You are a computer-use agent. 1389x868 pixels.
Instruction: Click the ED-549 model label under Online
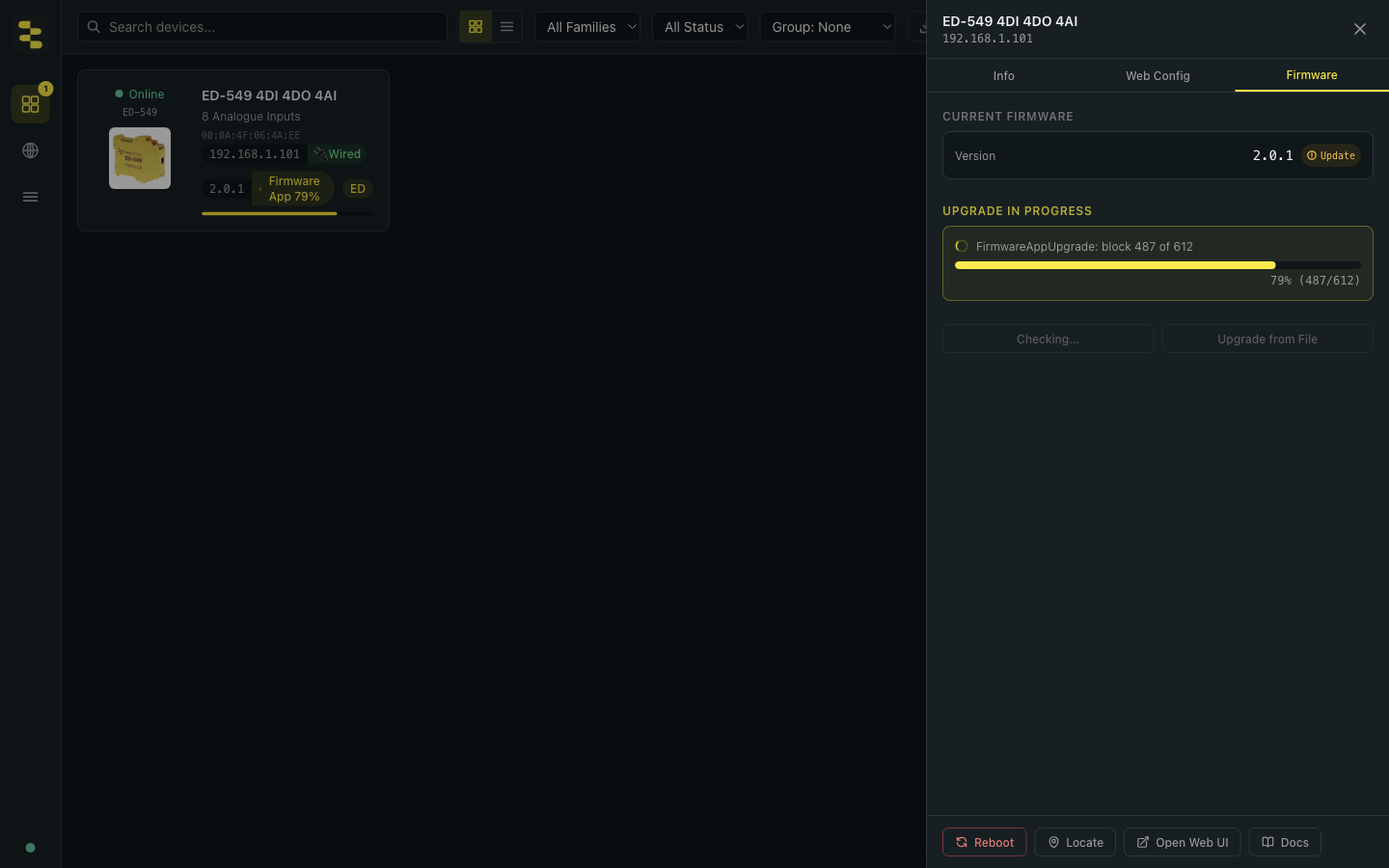140,113
